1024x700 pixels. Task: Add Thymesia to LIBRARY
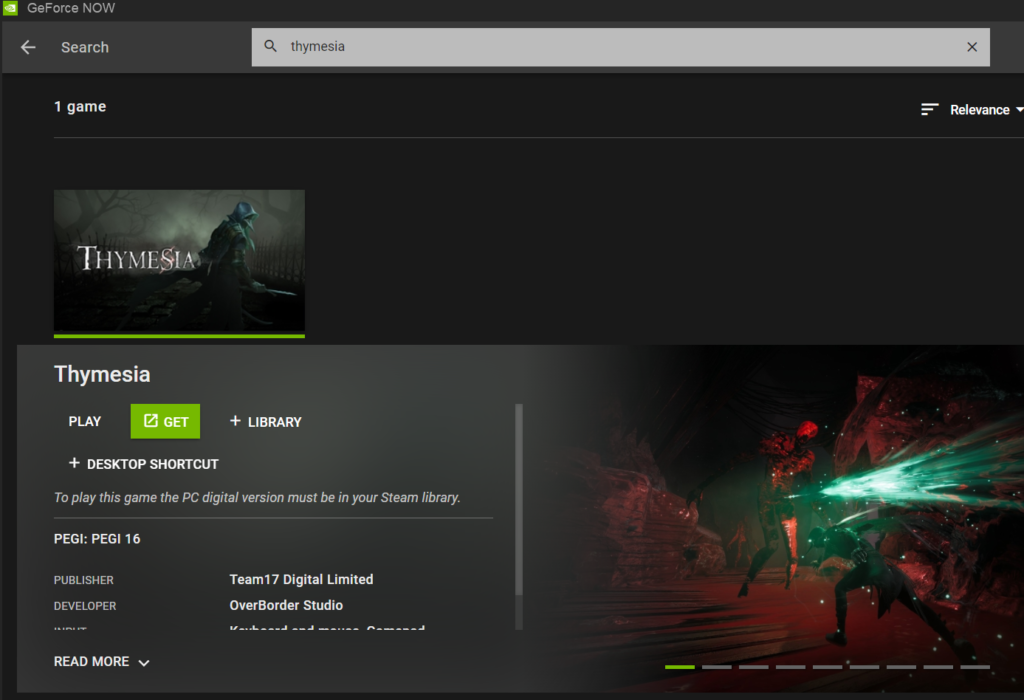click(266, 422)
